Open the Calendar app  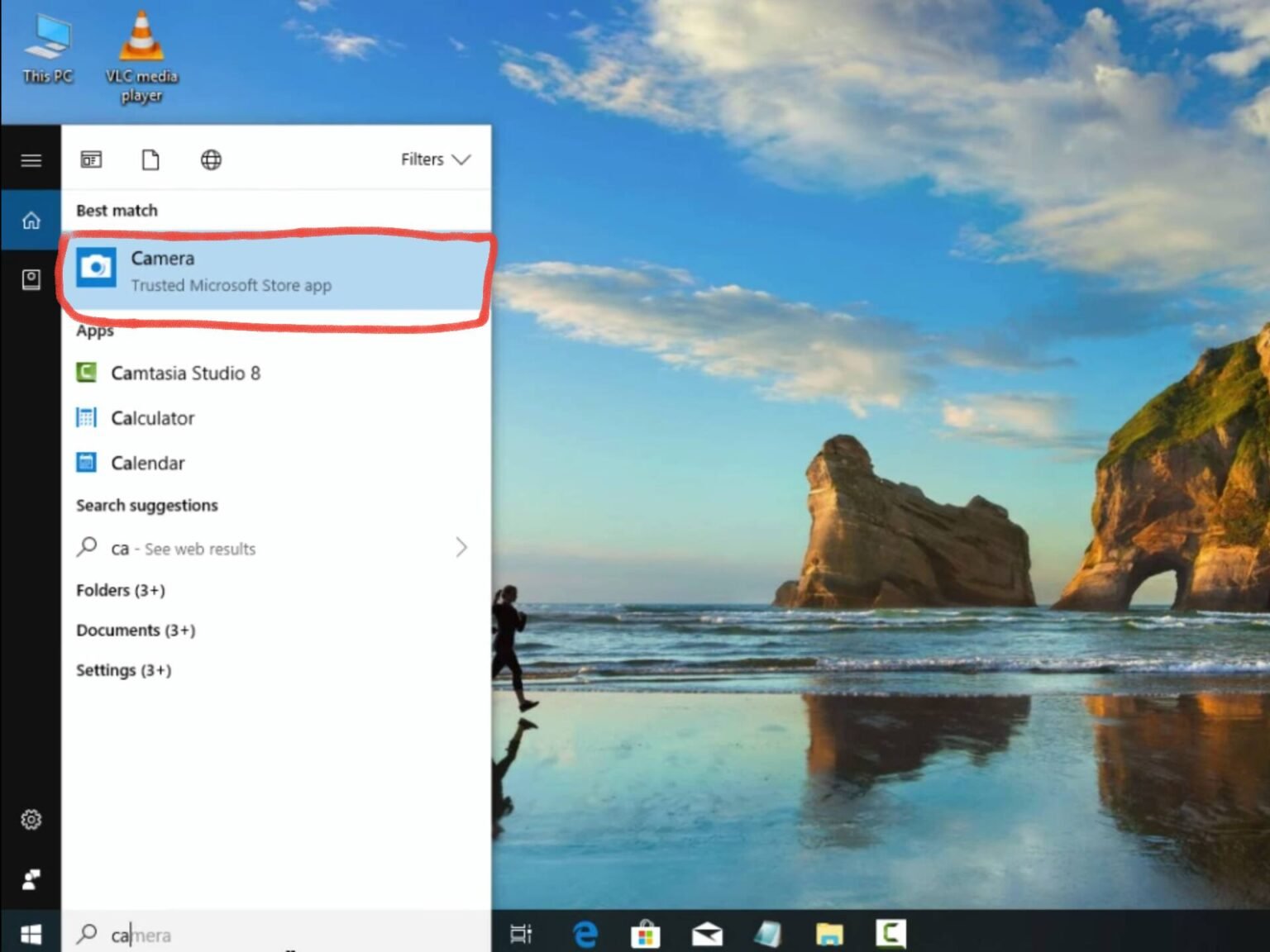coord(147,463)
